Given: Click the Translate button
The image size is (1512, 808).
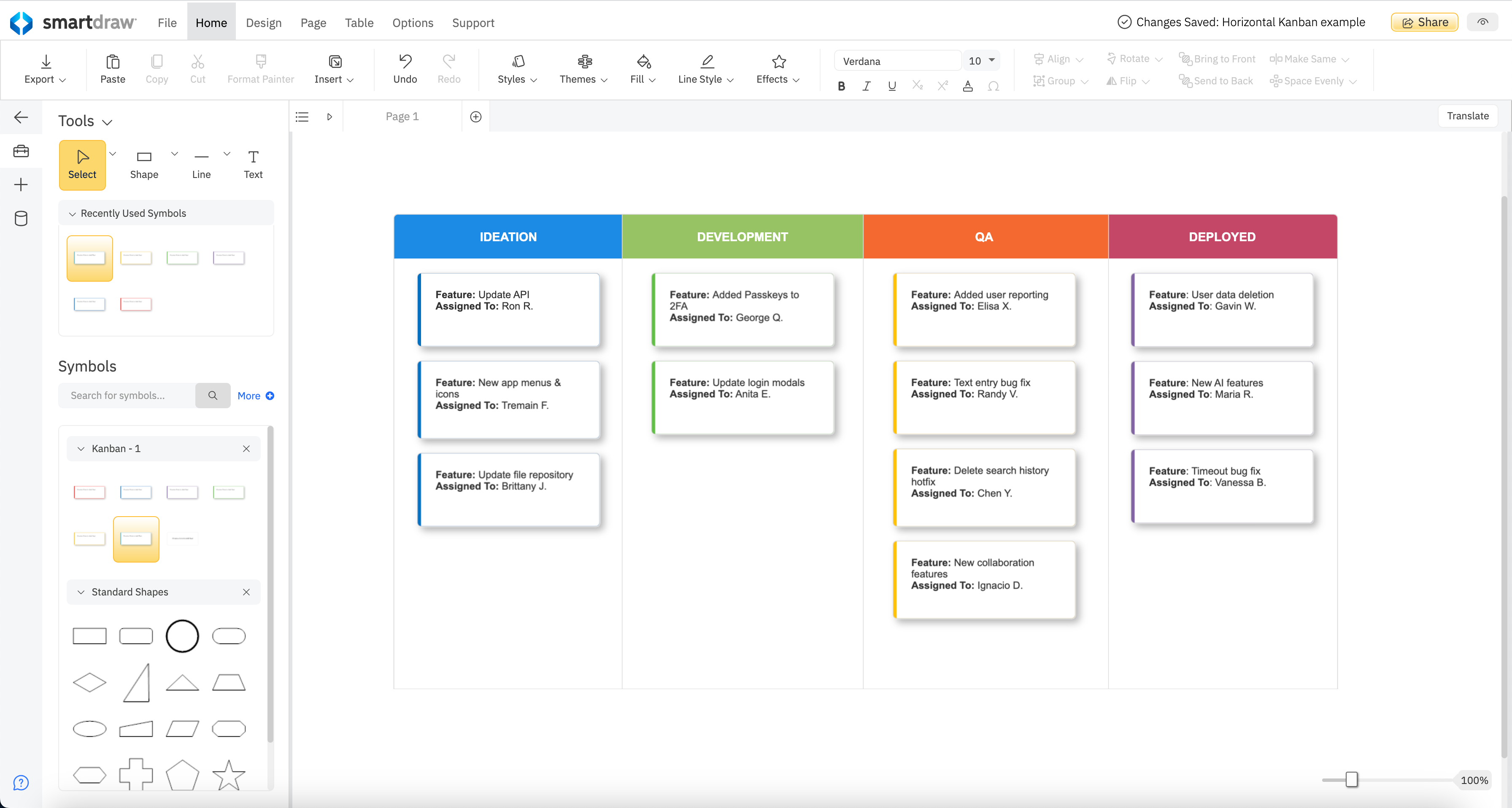Looking at the screenshot, I should click(x=1469, y=117).
